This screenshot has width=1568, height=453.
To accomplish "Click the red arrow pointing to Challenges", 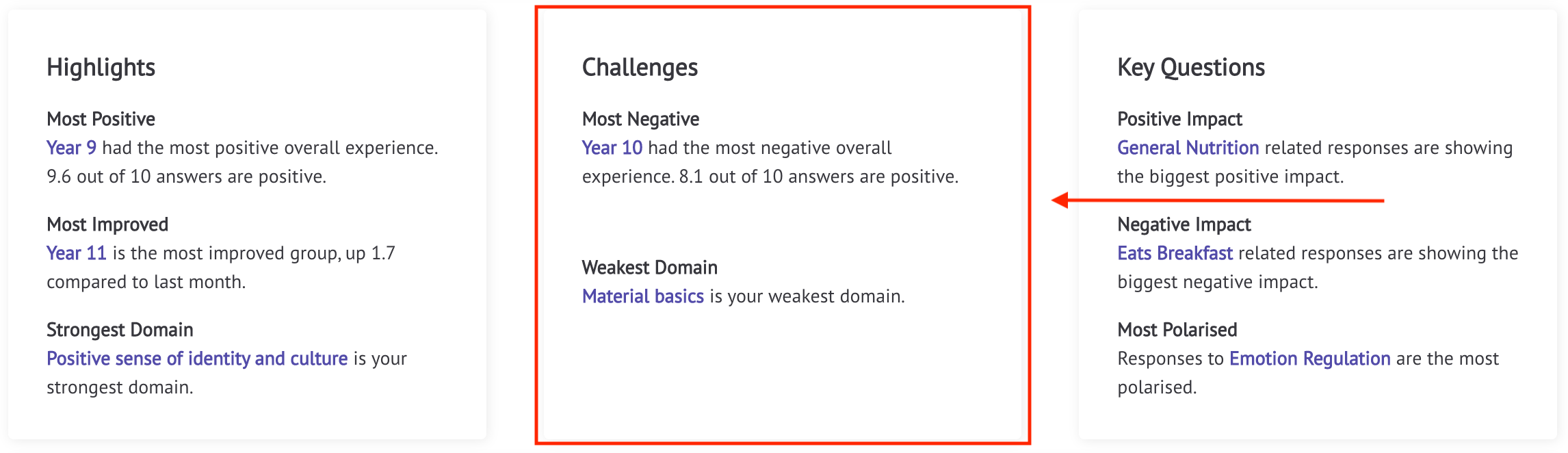I will (x=1218, y=200).
